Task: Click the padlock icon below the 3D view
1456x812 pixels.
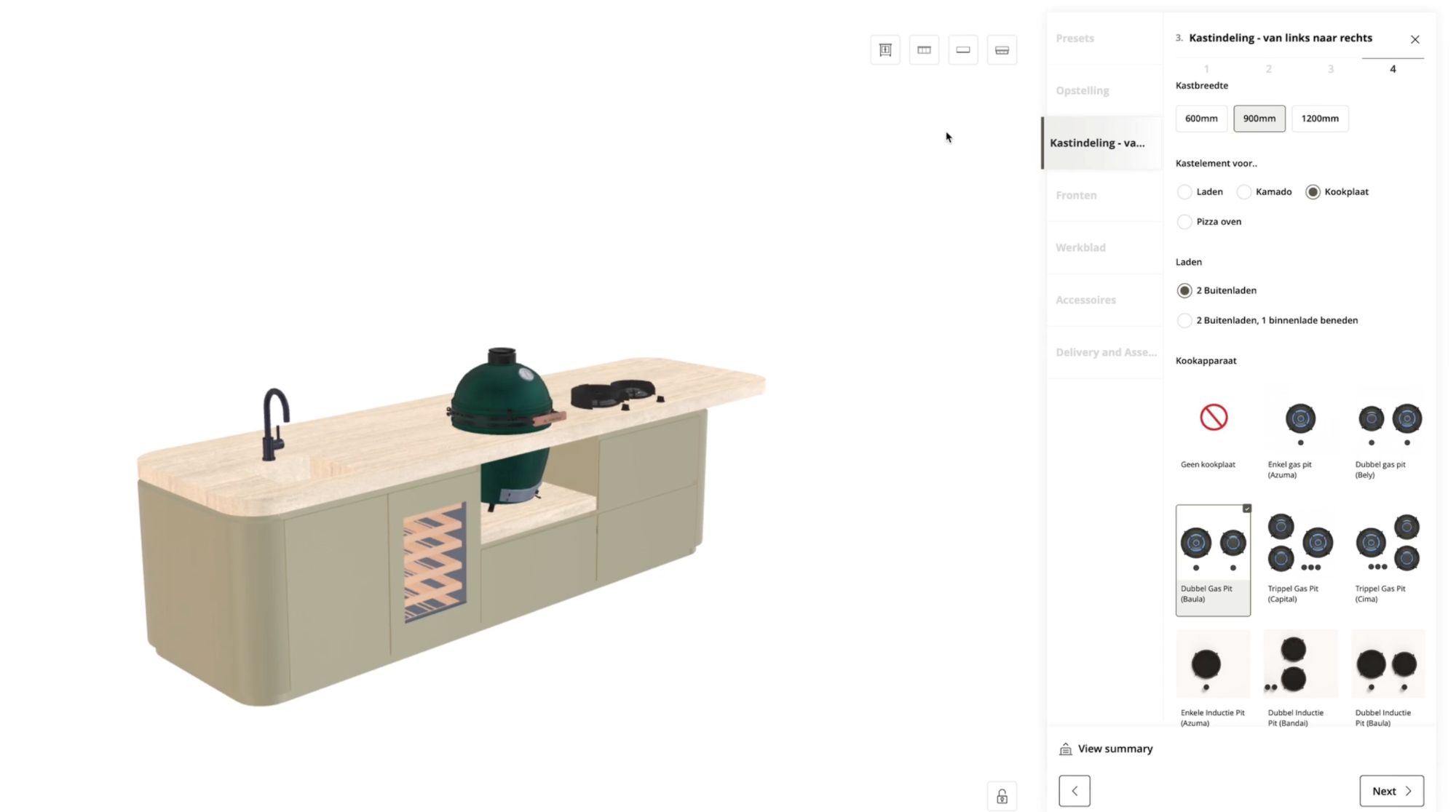Action: [x=1002, y=797]
